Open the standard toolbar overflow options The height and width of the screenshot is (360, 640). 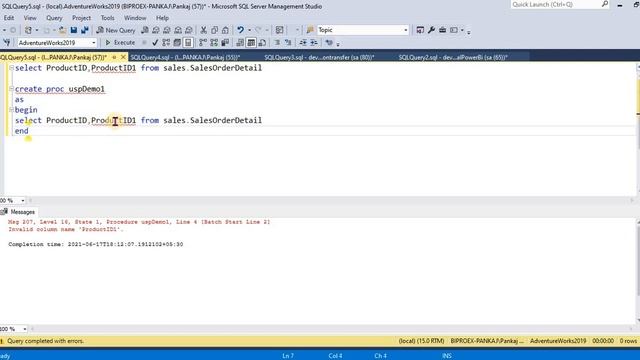coord(469,32)
